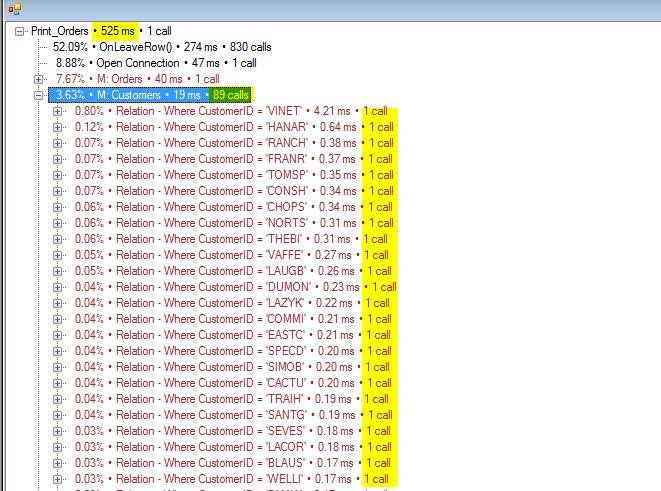This screenshot has width=661, height=491.
Task: Expand the 'EASTC' relation node
Action: (x=57, y=335)
